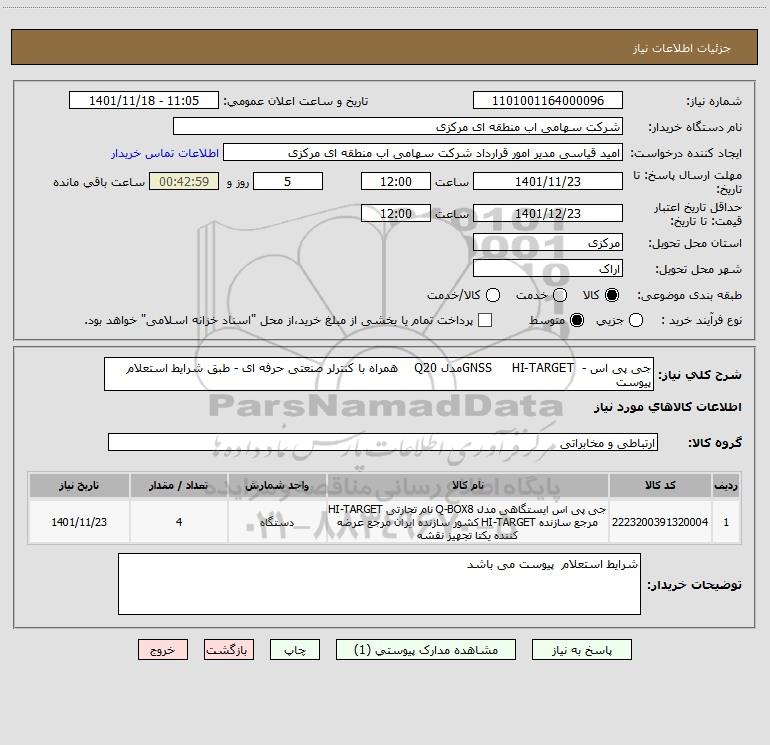This screenshot has height=745, width=770.
Task: Open the اطلاعات تماس خریدار link
Action: click(165, 153)
